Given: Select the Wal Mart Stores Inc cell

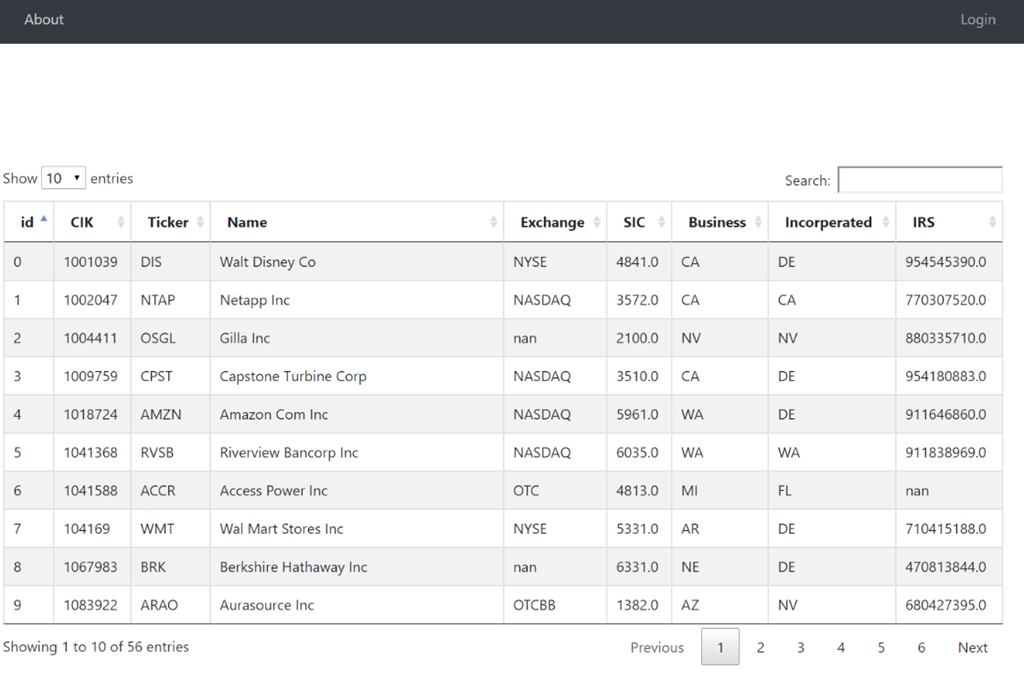Looking at the screenshot, I should [x=357, y=528].
